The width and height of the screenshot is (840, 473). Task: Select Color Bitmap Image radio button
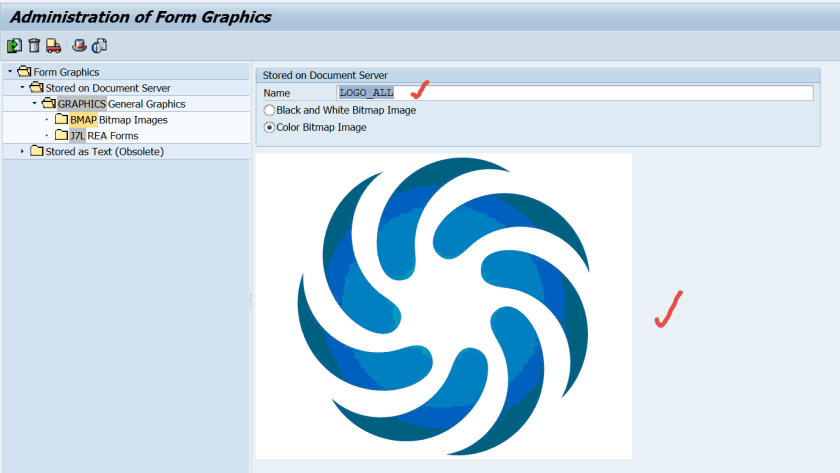(x=269, y=127)
